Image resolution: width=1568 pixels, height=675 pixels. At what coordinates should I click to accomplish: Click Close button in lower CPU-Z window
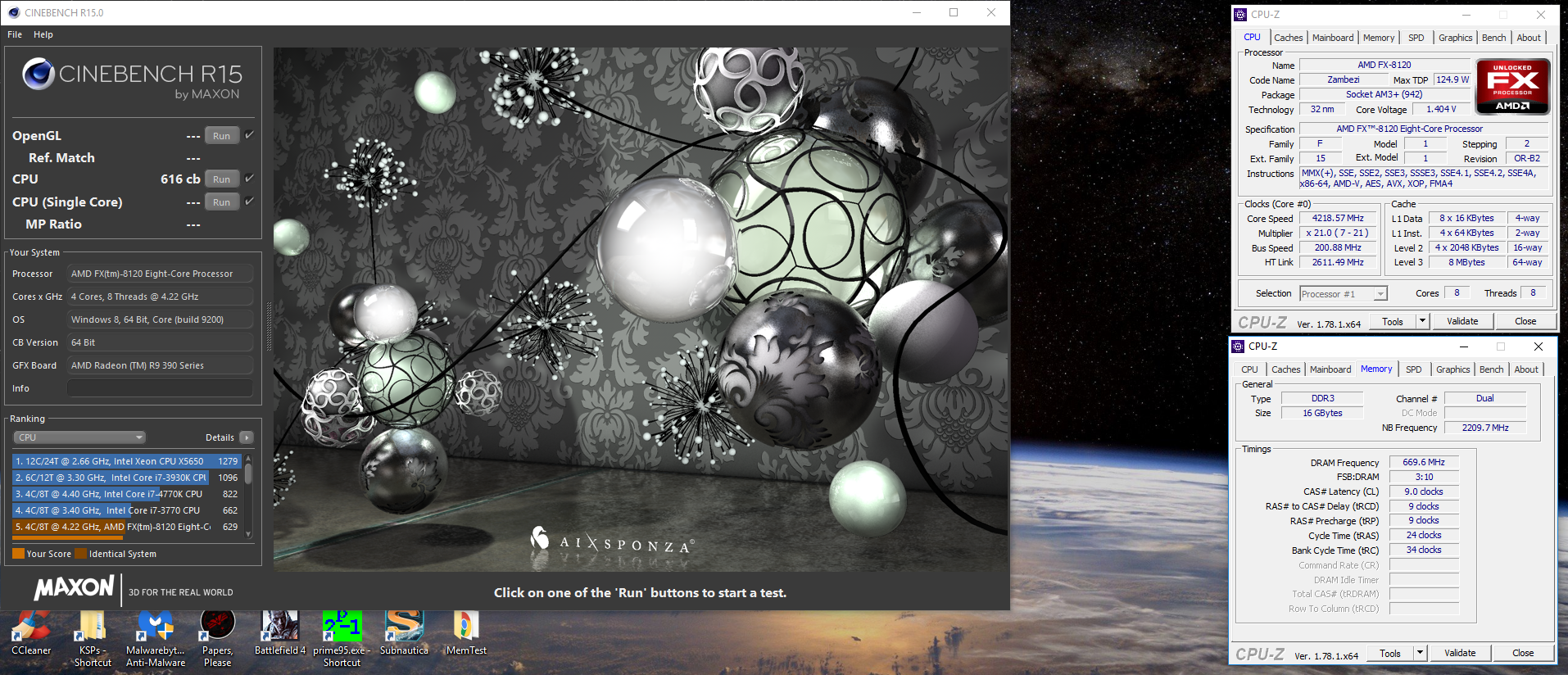[x=1523, y=653]
